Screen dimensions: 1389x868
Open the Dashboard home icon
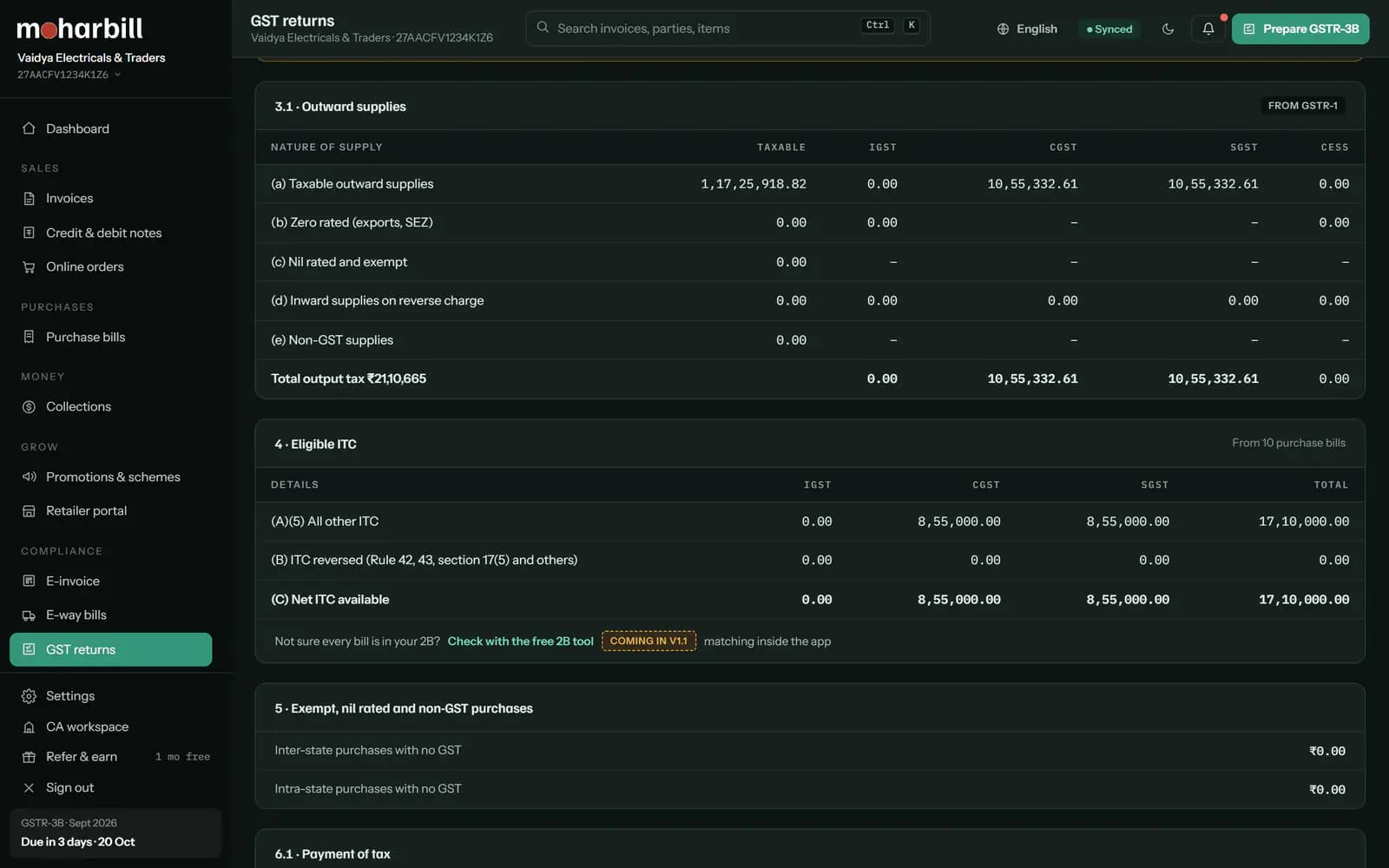coord(29,128)
